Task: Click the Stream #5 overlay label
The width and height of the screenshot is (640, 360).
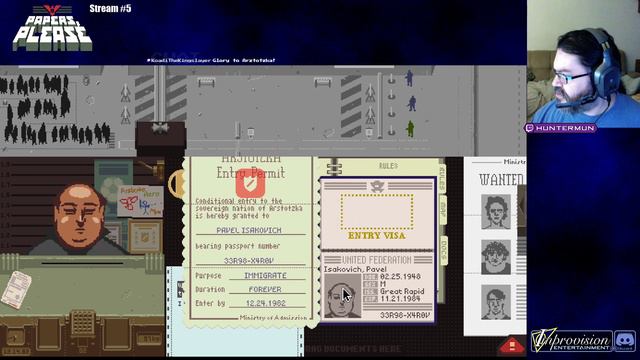Action: click(110, 9)
